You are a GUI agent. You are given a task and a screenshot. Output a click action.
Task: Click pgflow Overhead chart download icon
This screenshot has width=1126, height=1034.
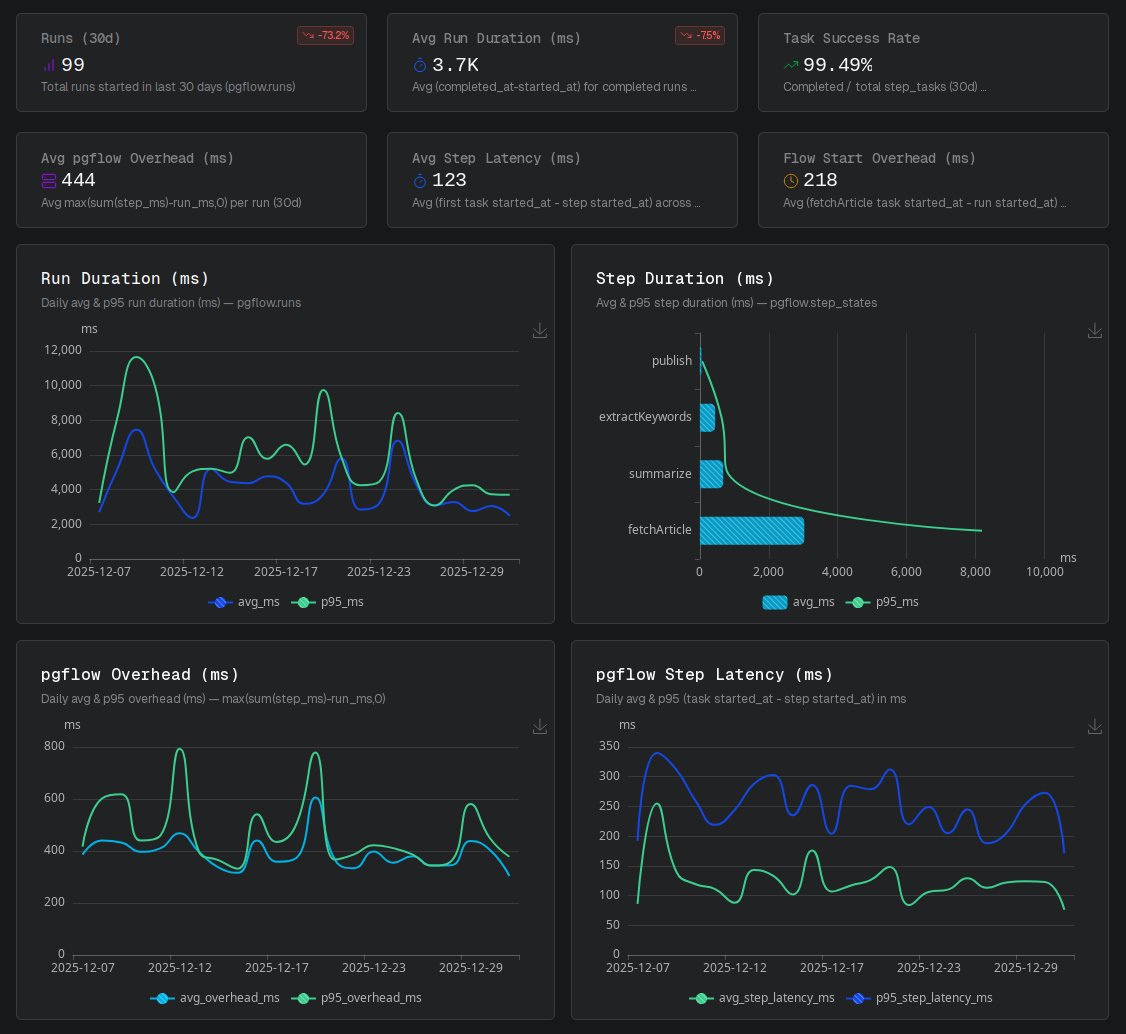point(540,727)
